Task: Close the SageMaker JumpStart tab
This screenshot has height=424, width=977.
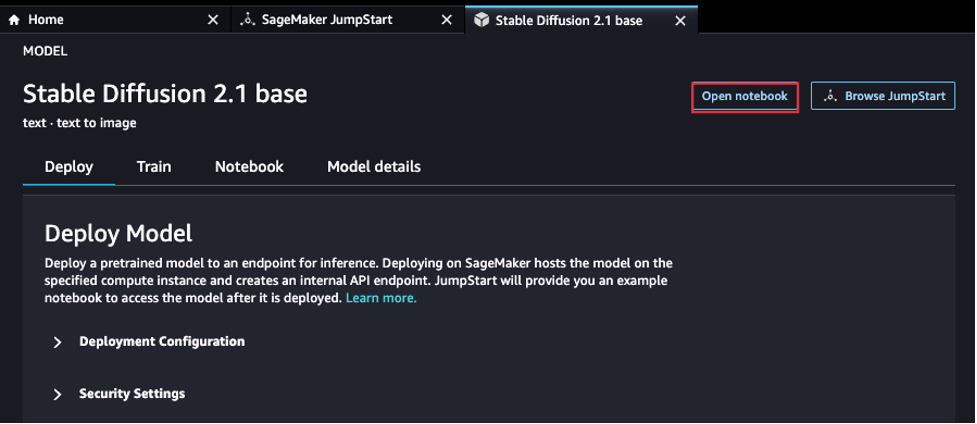Action: [x=447, y=20]
